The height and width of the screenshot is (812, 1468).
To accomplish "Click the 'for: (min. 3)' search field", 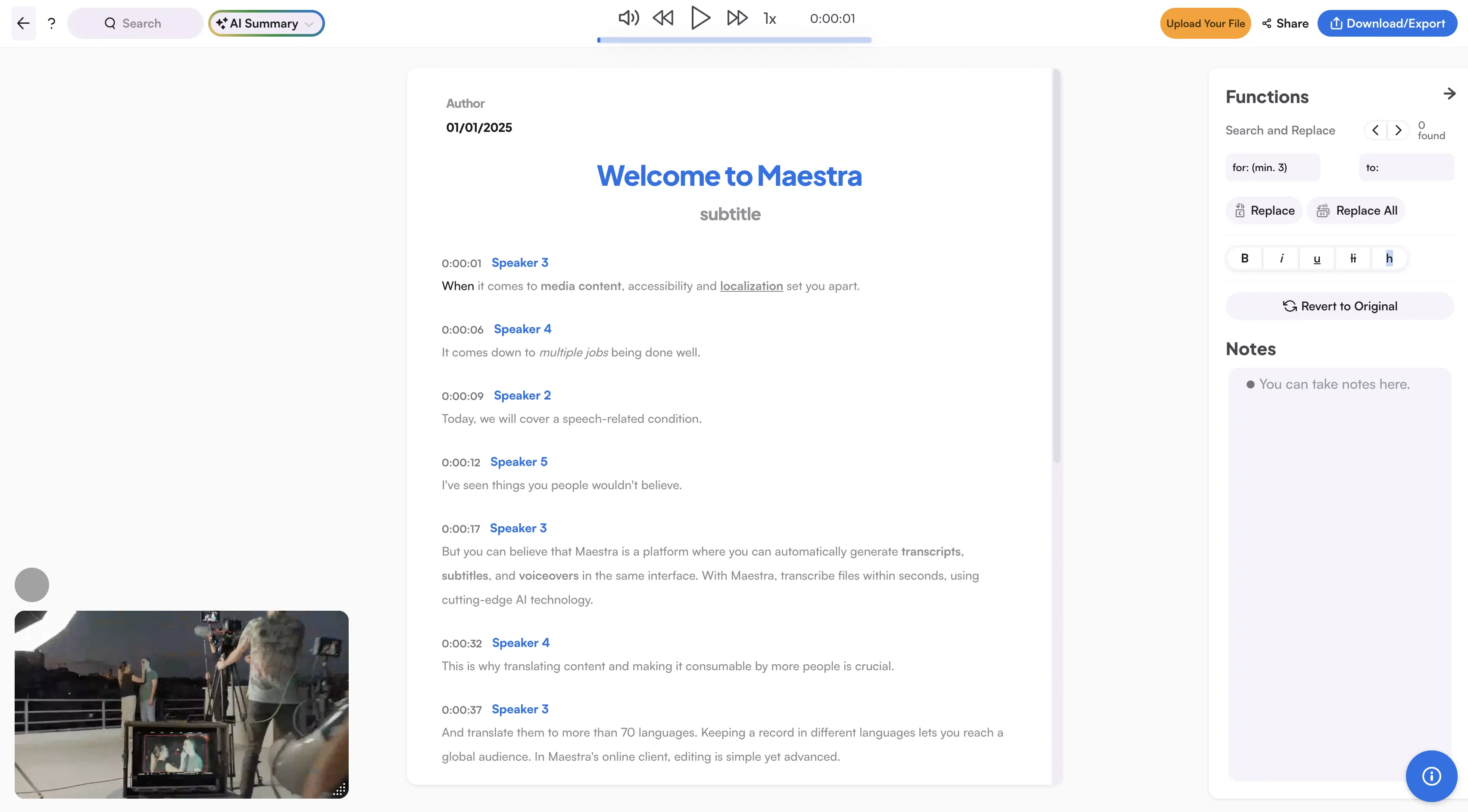I will 1272,168.
